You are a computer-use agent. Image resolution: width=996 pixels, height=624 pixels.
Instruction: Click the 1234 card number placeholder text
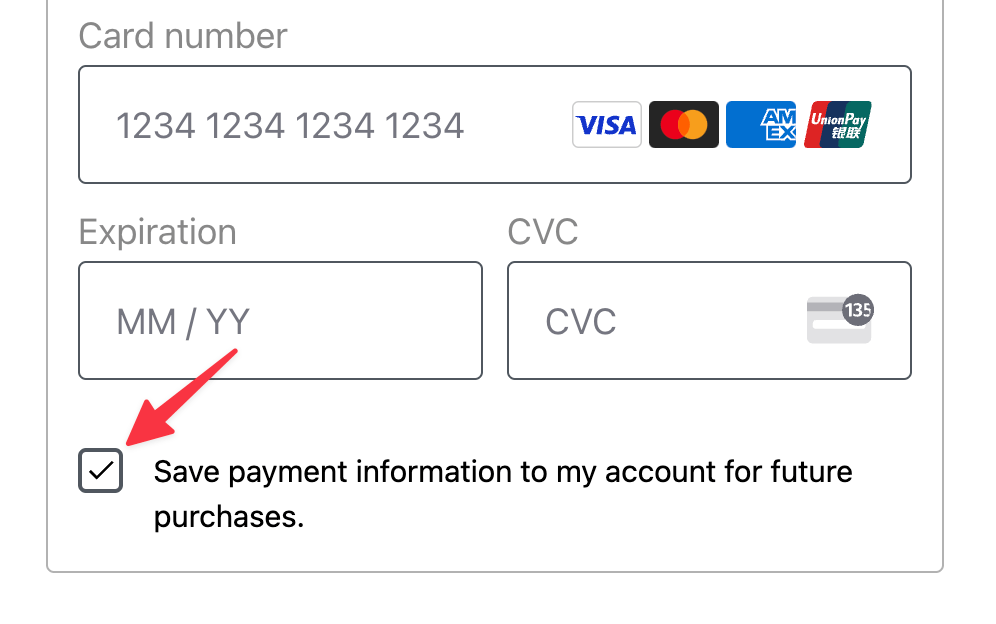(x=291, y=125)
